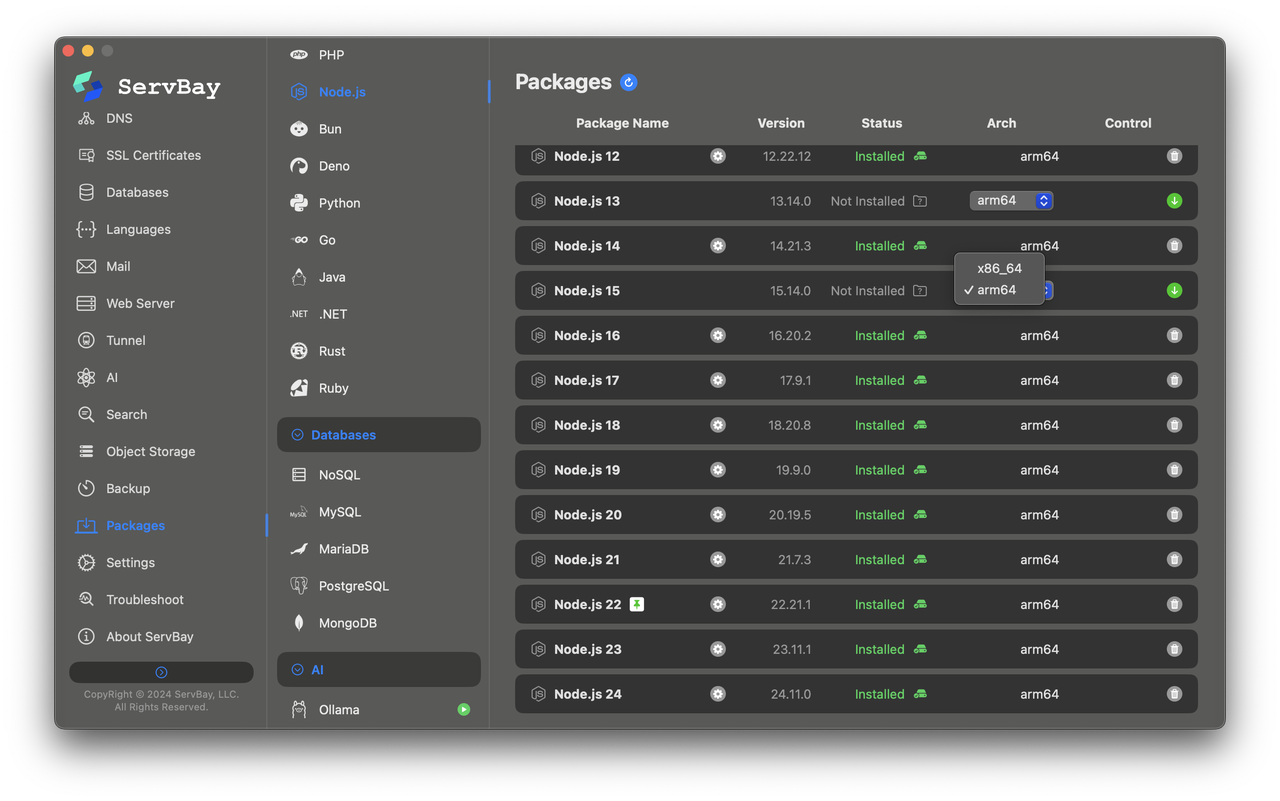Open settings gear for Node.js 24
Image resolution: width=1280 pixels, height=801 pixels.
point(717,694)
